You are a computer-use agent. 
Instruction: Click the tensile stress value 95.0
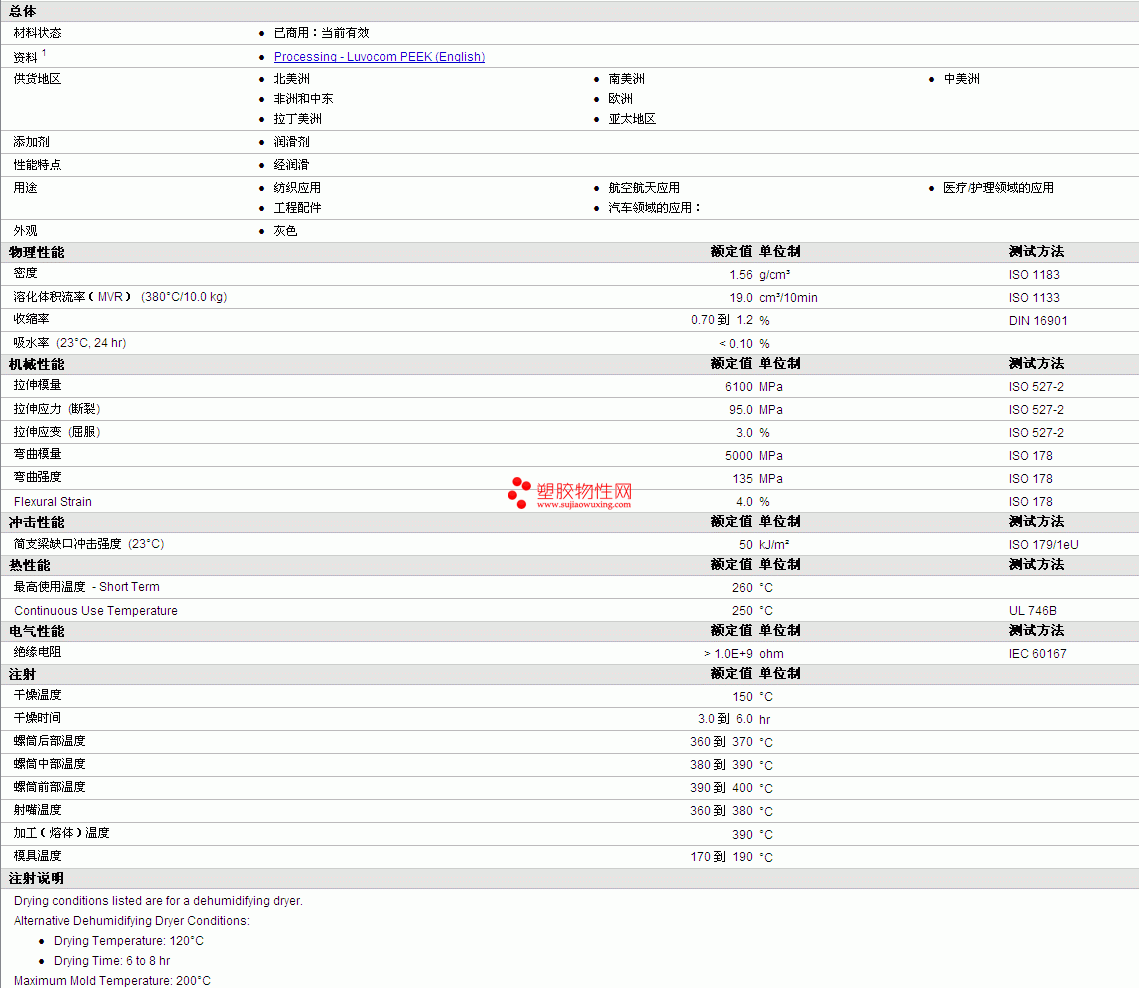[x=741, y=410]
